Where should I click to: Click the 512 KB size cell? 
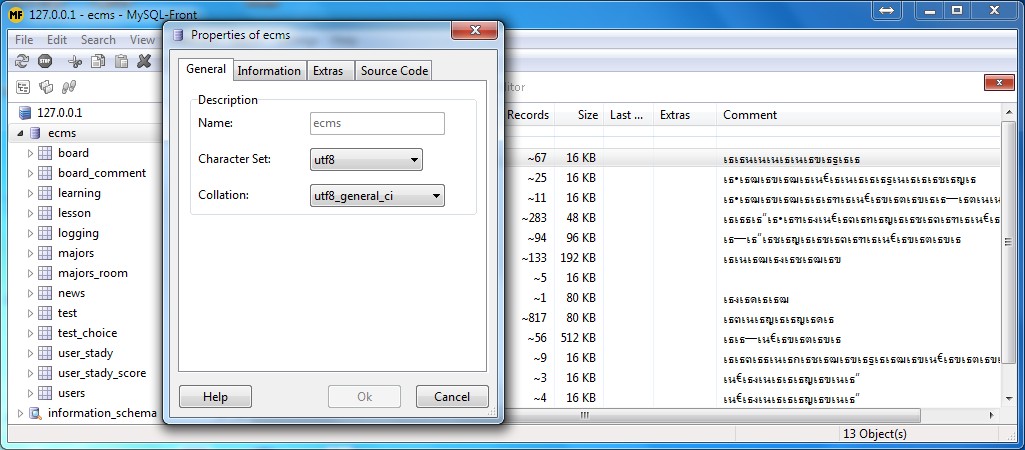(x=578, y=338)
